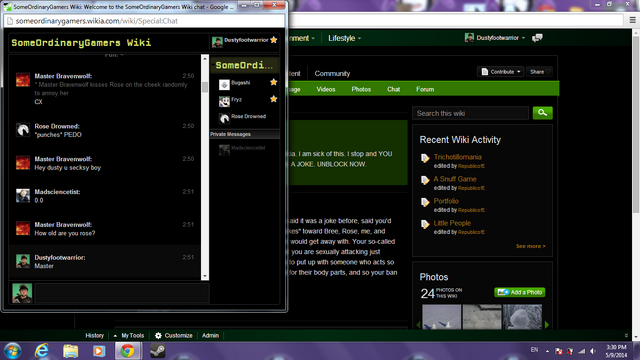
Task: Open the Photos tab
Action: click(x=361, y=89)
